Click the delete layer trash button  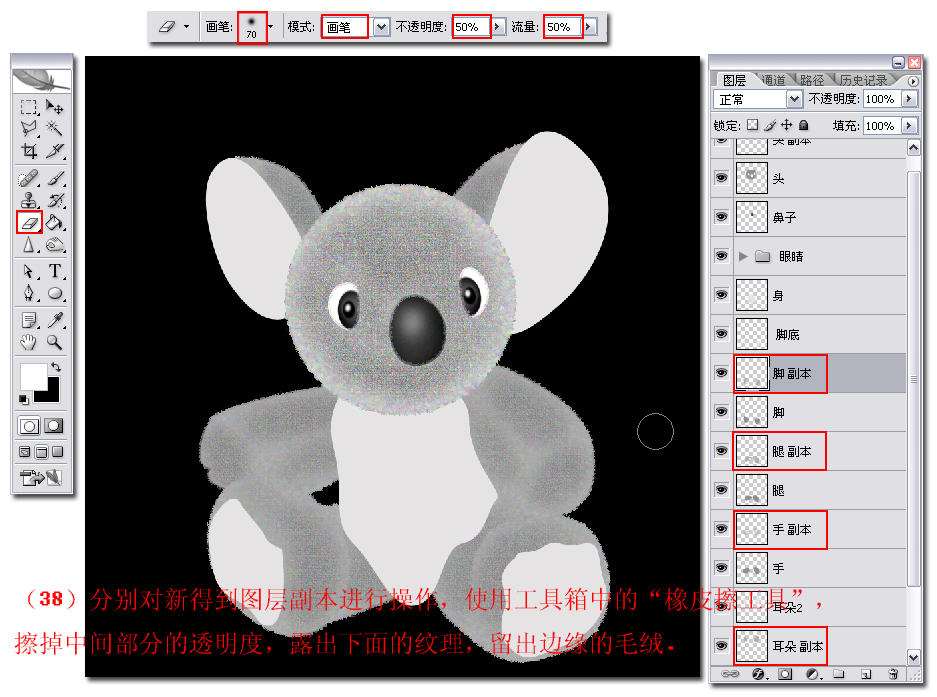tap(893, 674)
